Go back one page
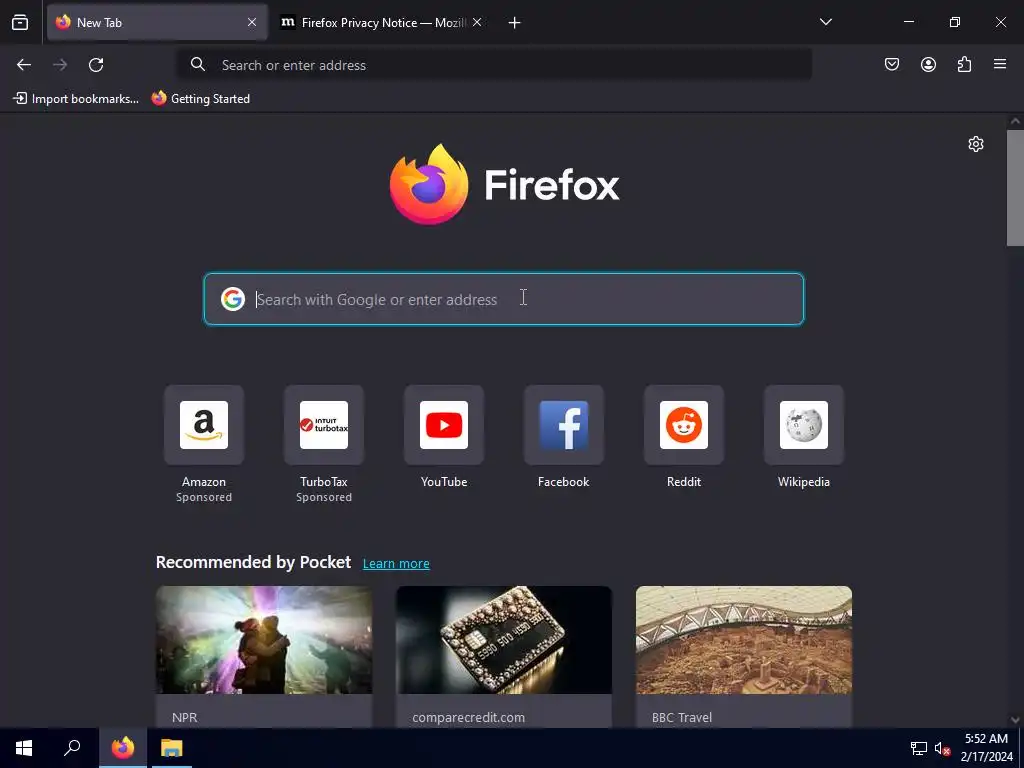1024x768 pixels. 24,65
